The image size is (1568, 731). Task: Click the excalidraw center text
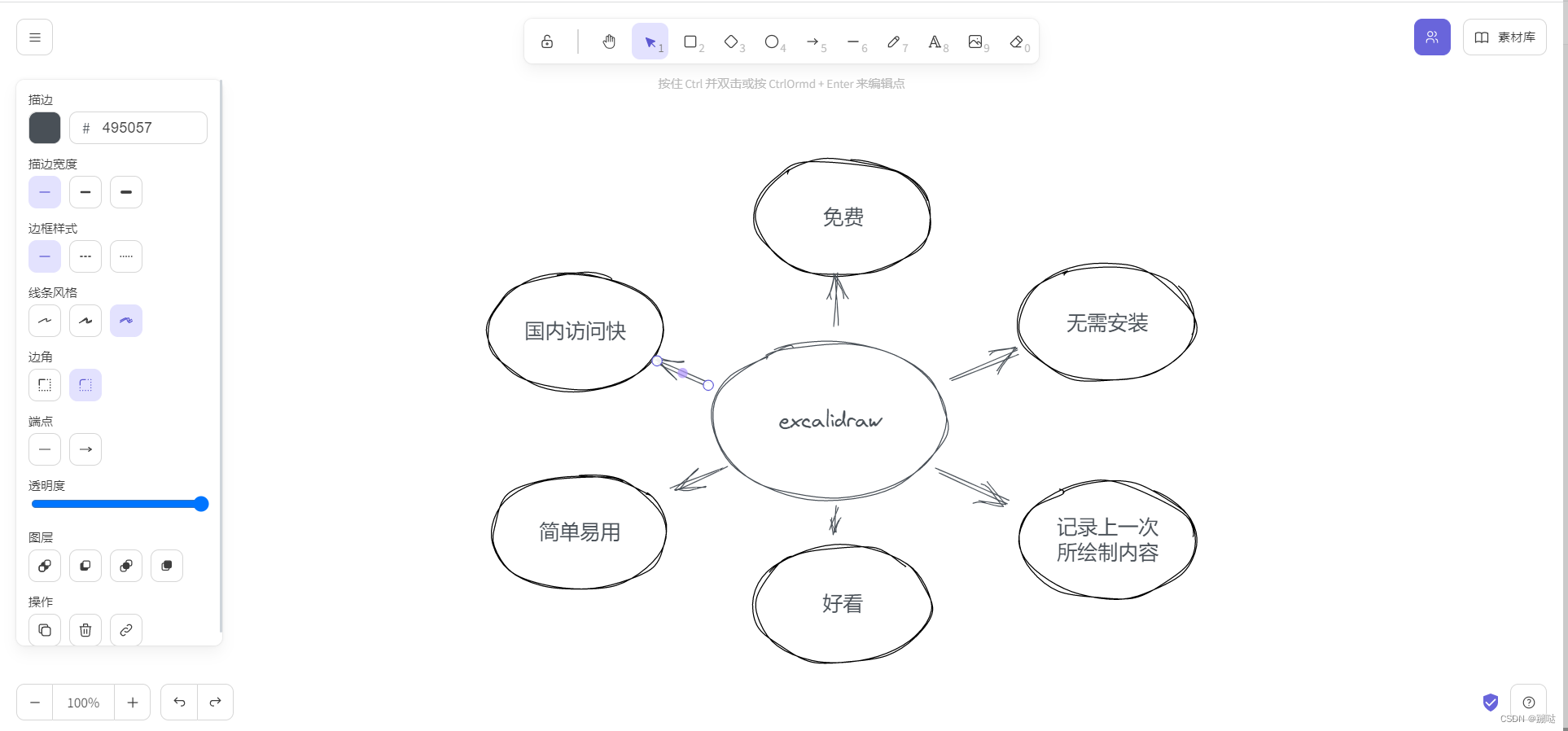(x=830, y=420)
